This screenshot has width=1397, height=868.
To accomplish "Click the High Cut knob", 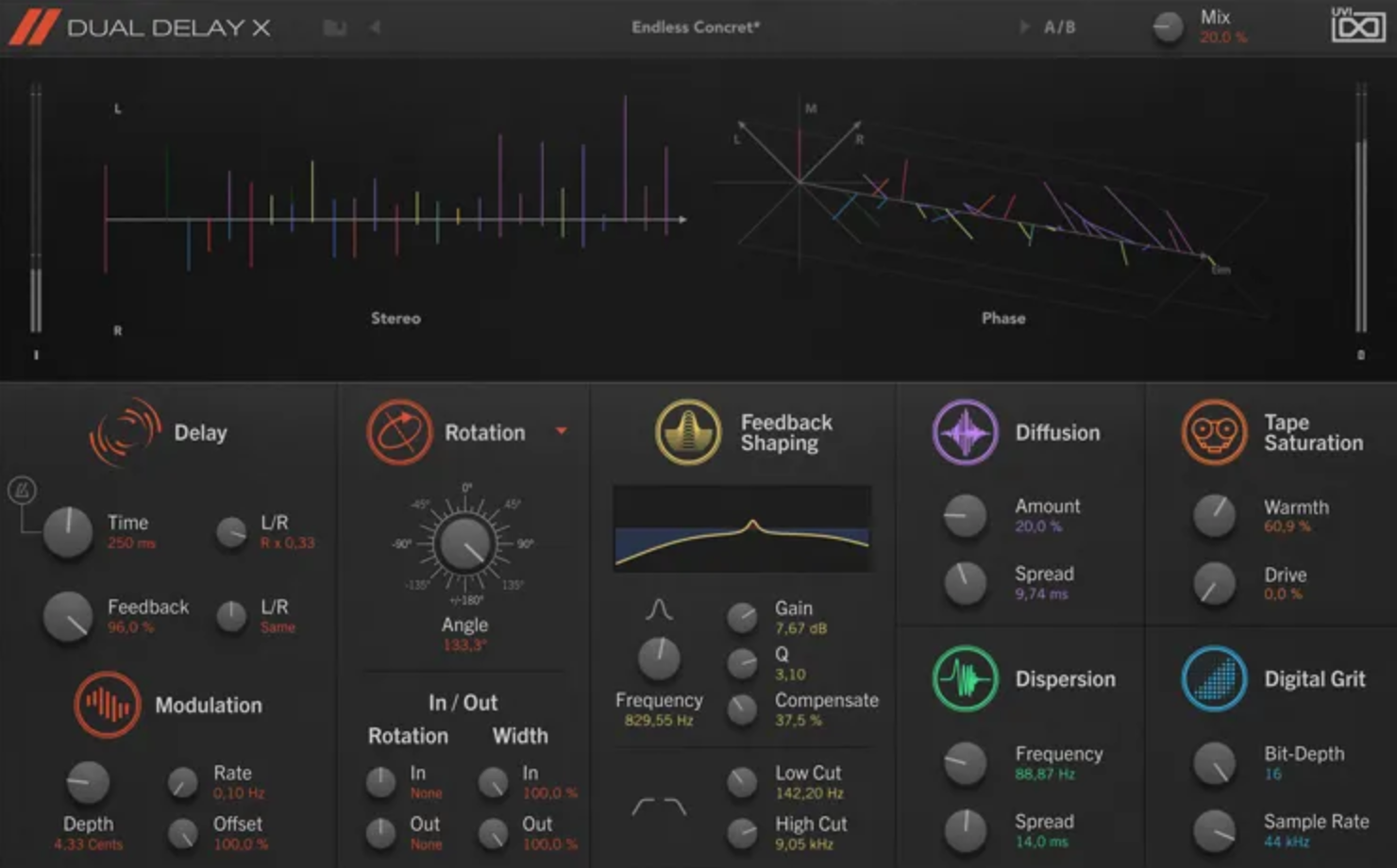I will (x=742, y=833).
